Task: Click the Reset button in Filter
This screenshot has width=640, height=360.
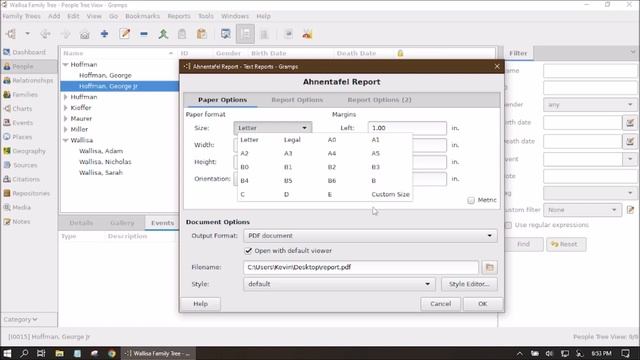Action: [x=566, y=244]
